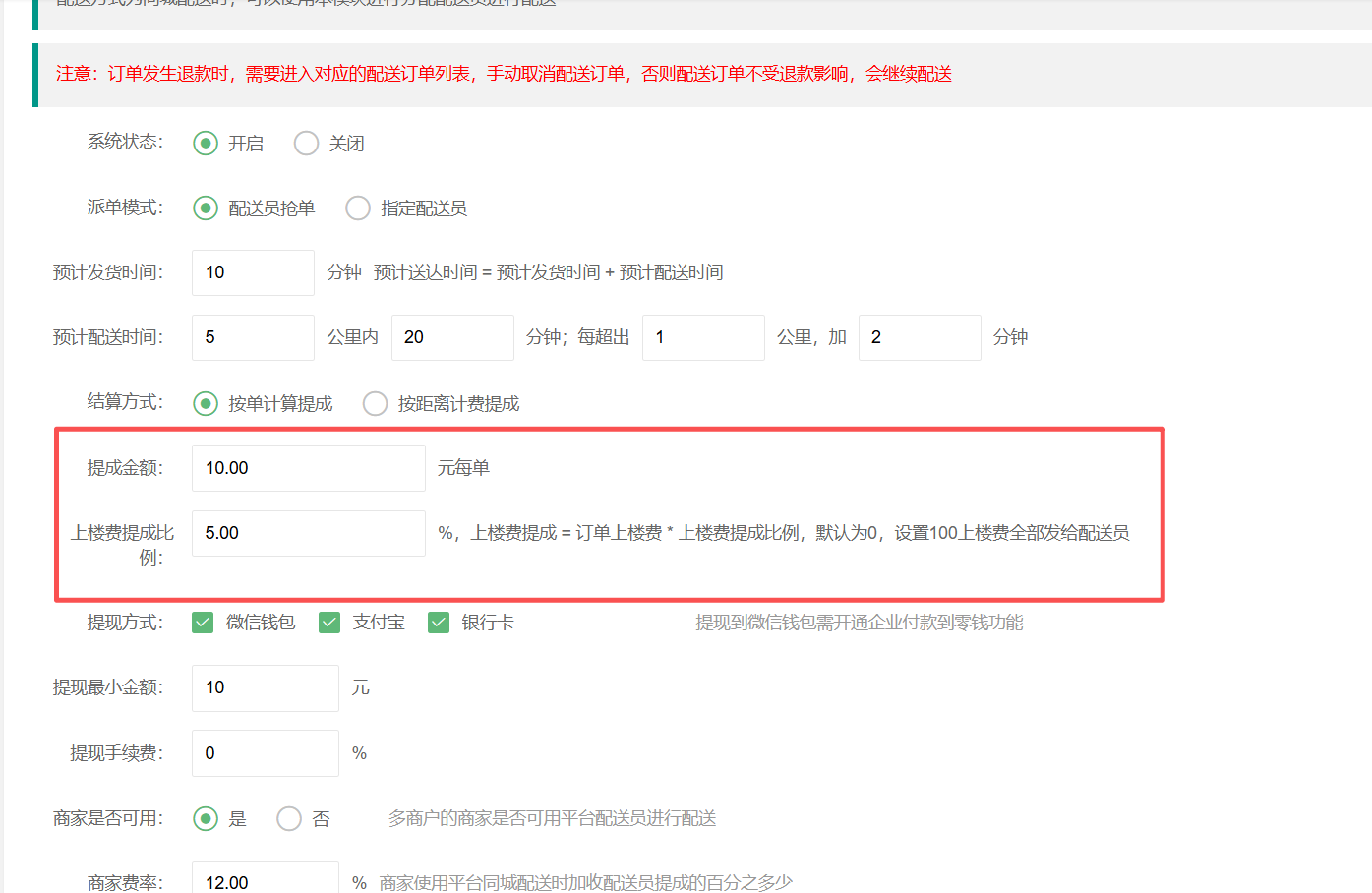Image resolution: width=1372 pixels, height=893 pixels.
Task: Uncheck 微信钱包 withdrawal option
Action: point(203,623)
